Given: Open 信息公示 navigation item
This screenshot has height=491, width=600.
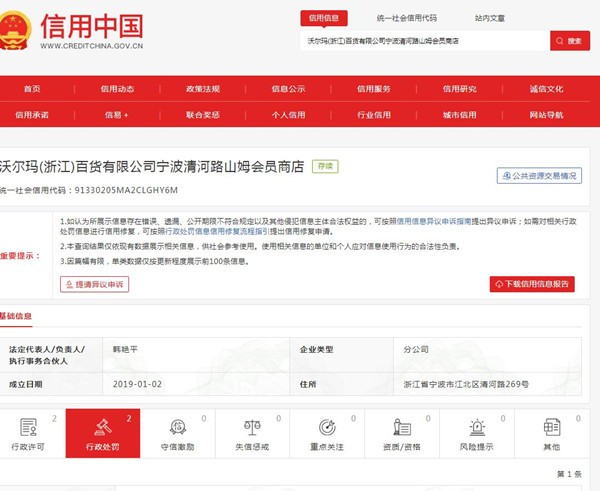Looking at the screenshot, I should coord(288,89).
